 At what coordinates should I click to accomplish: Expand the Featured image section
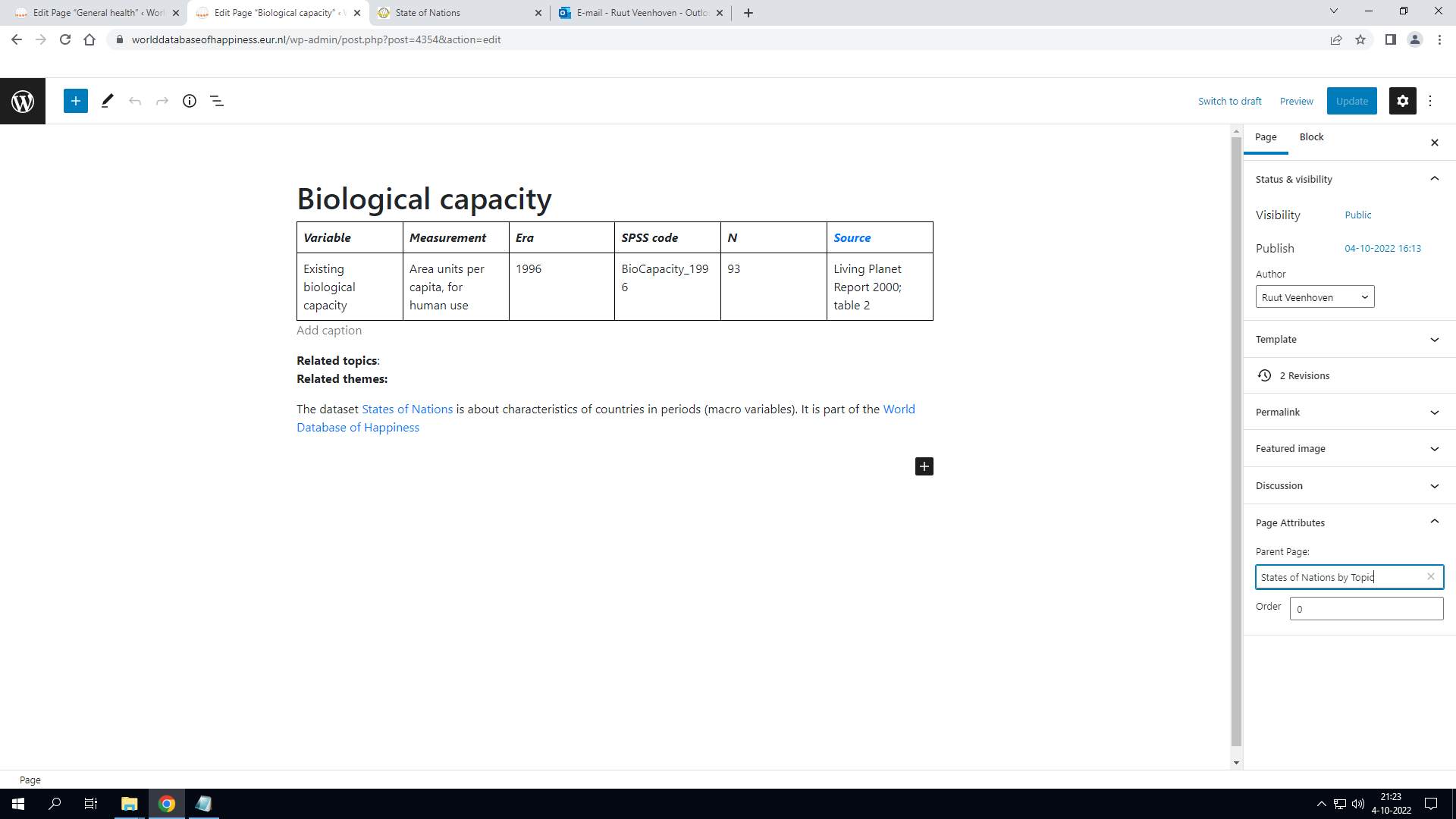[x=1434, y=448]
